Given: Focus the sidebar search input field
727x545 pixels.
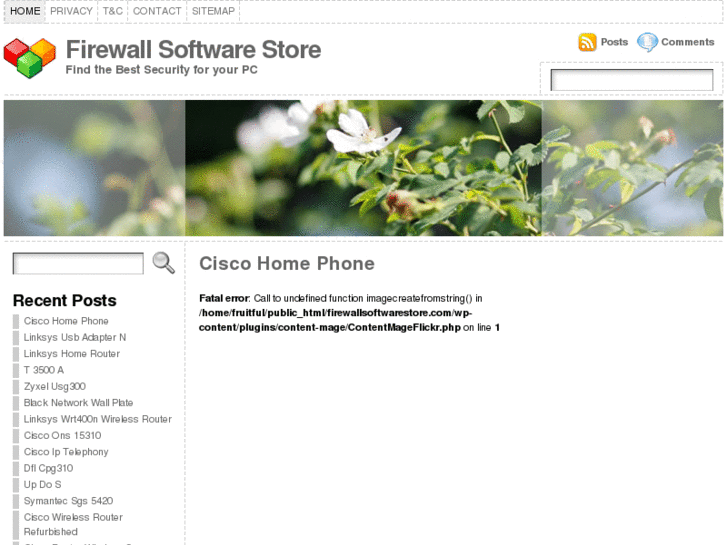Looking at the screenshot, I should point(78,263).
